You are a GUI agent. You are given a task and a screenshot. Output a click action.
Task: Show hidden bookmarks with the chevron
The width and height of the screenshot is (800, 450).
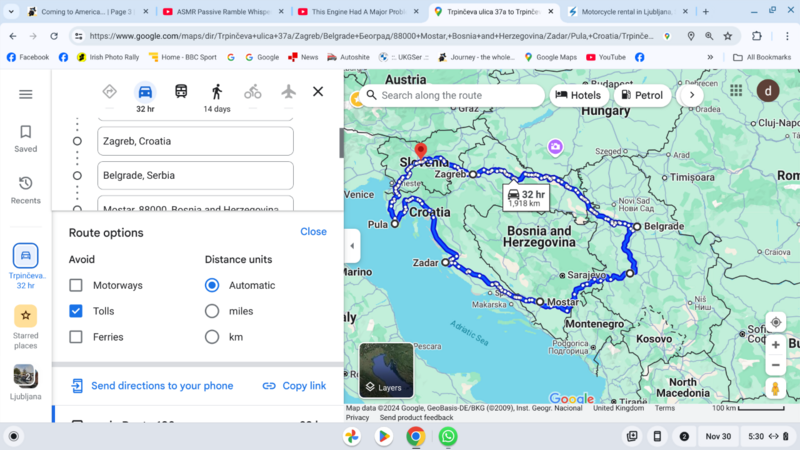[x=711, y=57]
